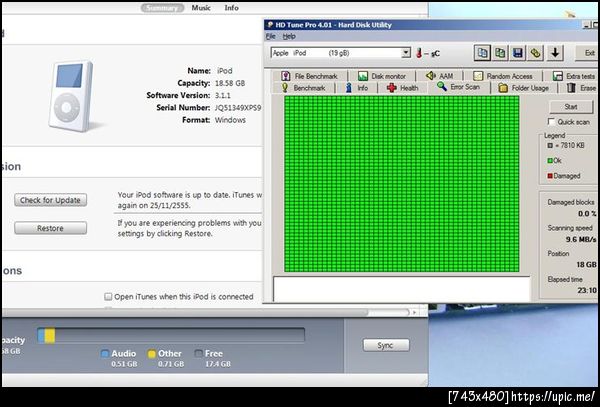Expand the Apple iPod drive dropdown
600x407 pixels.
[406, 53]
